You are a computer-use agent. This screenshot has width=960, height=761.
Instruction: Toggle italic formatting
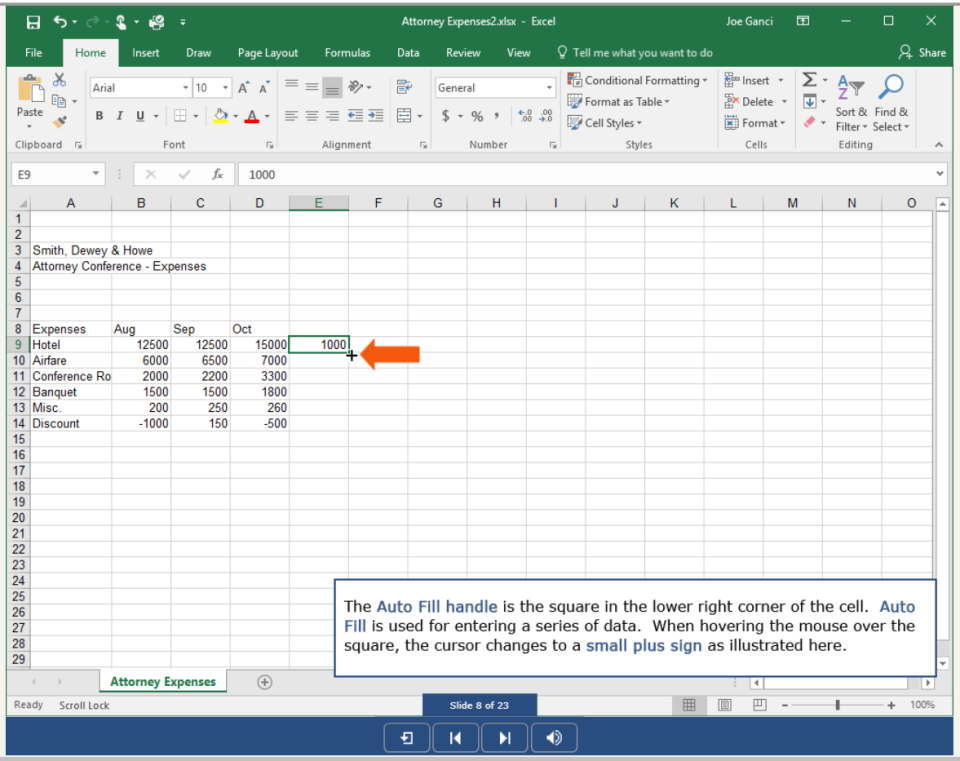(x=120, y=116)
